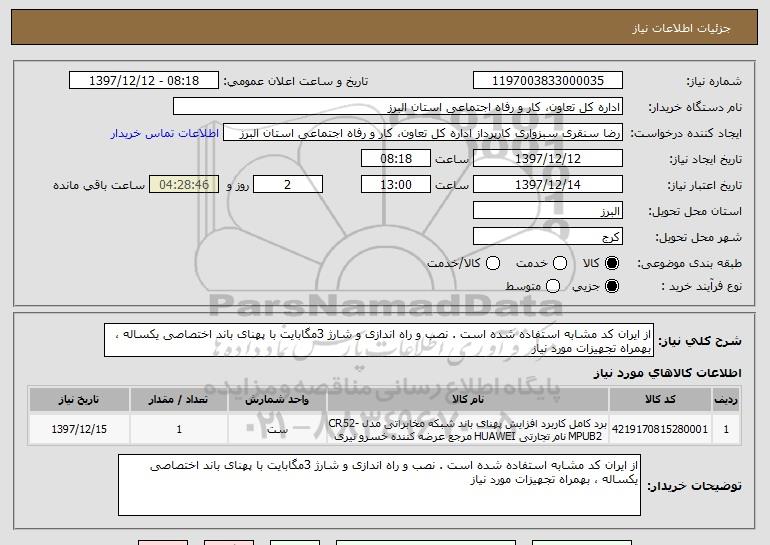Select the کالا/خدمت radio button
770x545 pixels.
493,263
